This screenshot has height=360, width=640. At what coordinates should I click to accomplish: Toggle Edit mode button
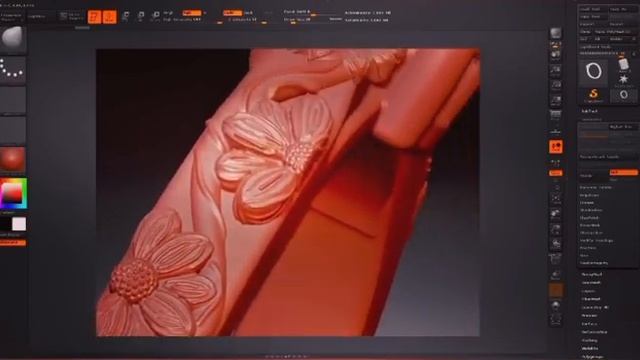(x=94, y=17)
